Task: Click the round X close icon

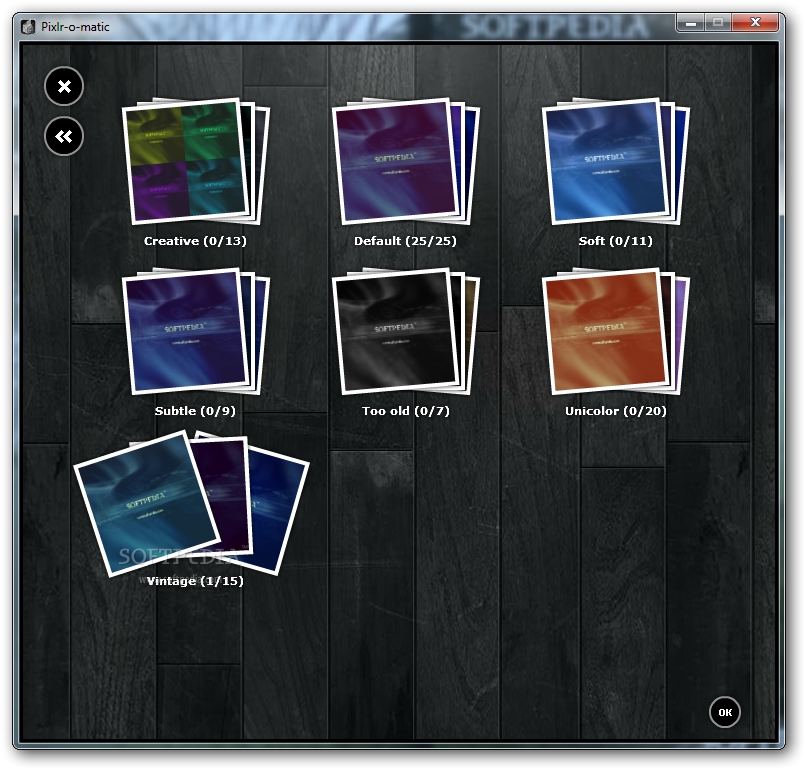Action: click(64, 86)
